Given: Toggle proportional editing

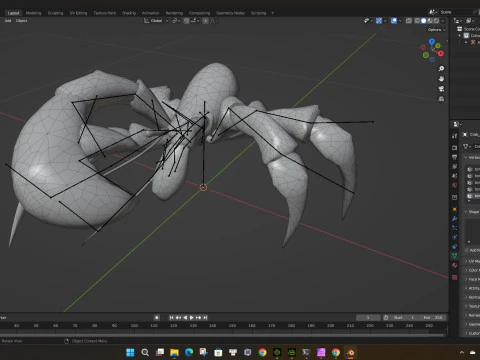Looking at the screenshot, I should click(206, 21).
